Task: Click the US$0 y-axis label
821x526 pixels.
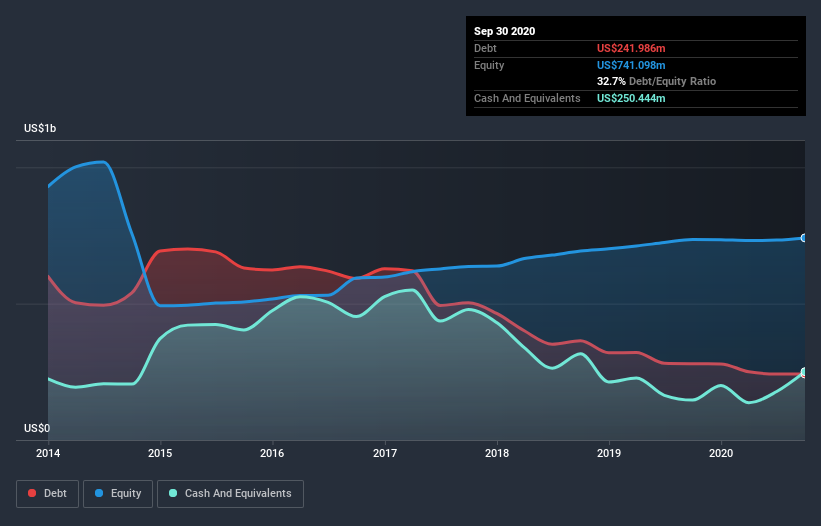Action: pos(37,428)
